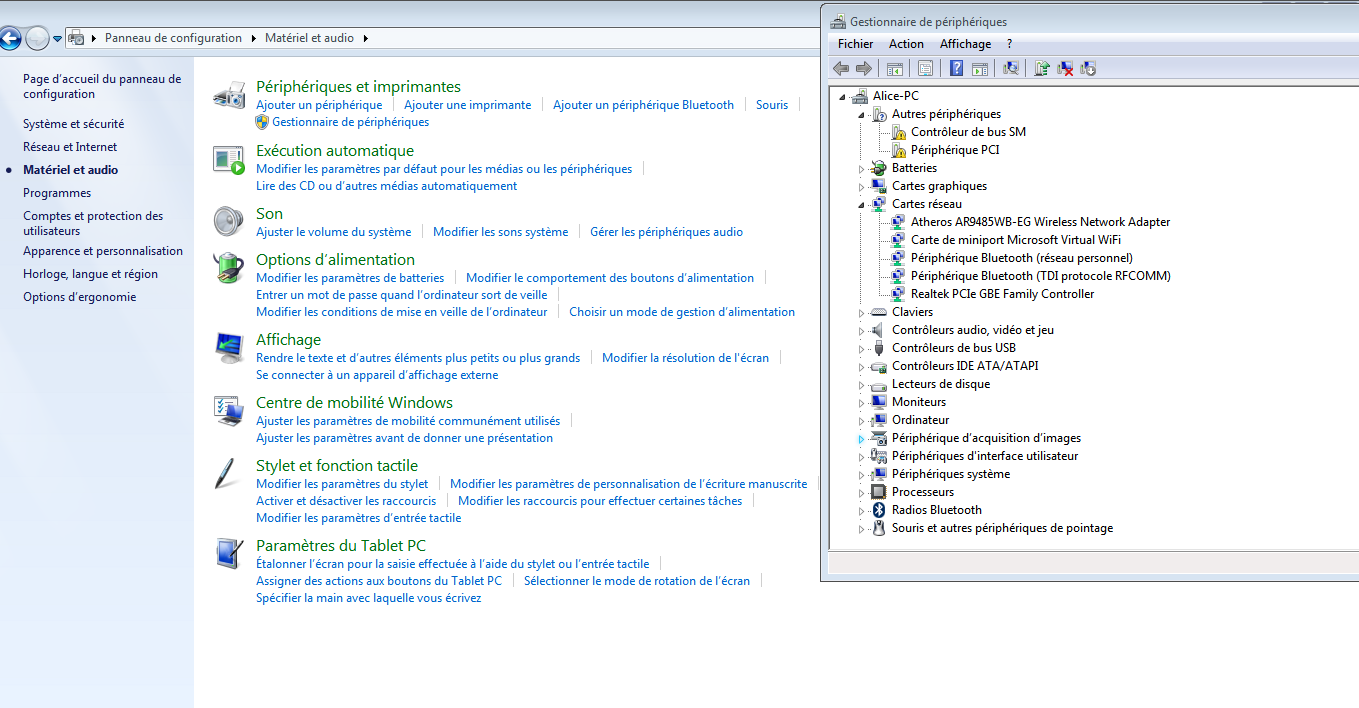Screen dimensions: 1359x708
Task: Expand Périphérique d'acquisition d'images node
Action: pyautogui.click(x=861, y=439)
